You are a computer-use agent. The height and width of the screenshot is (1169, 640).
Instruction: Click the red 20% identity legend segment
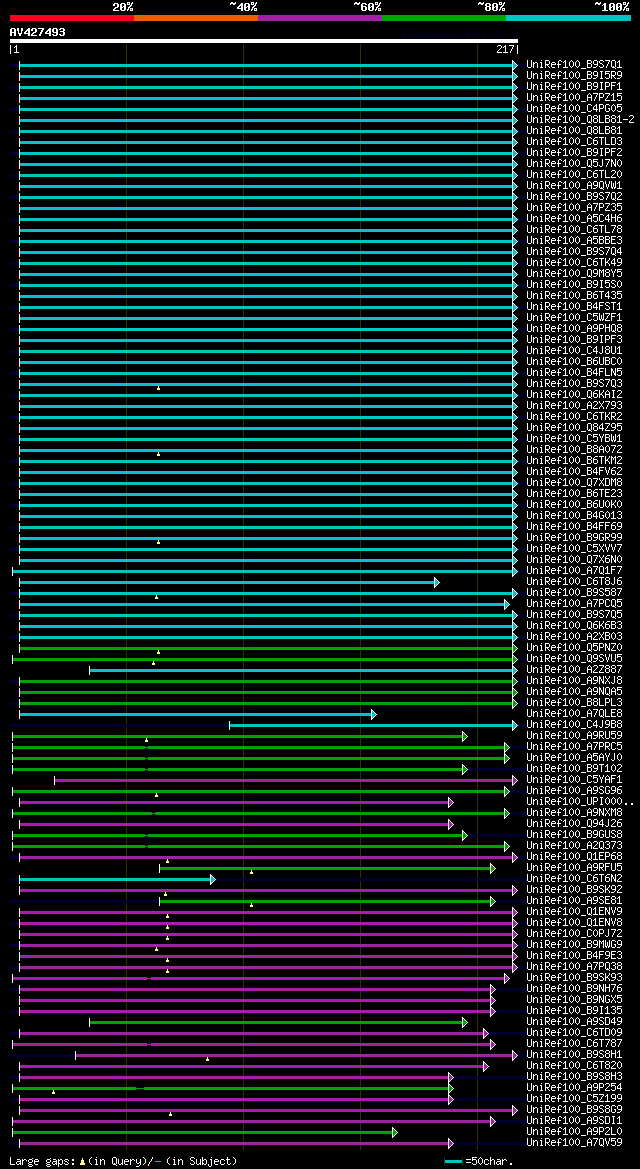pyautogui.click(x=72, y=18)
